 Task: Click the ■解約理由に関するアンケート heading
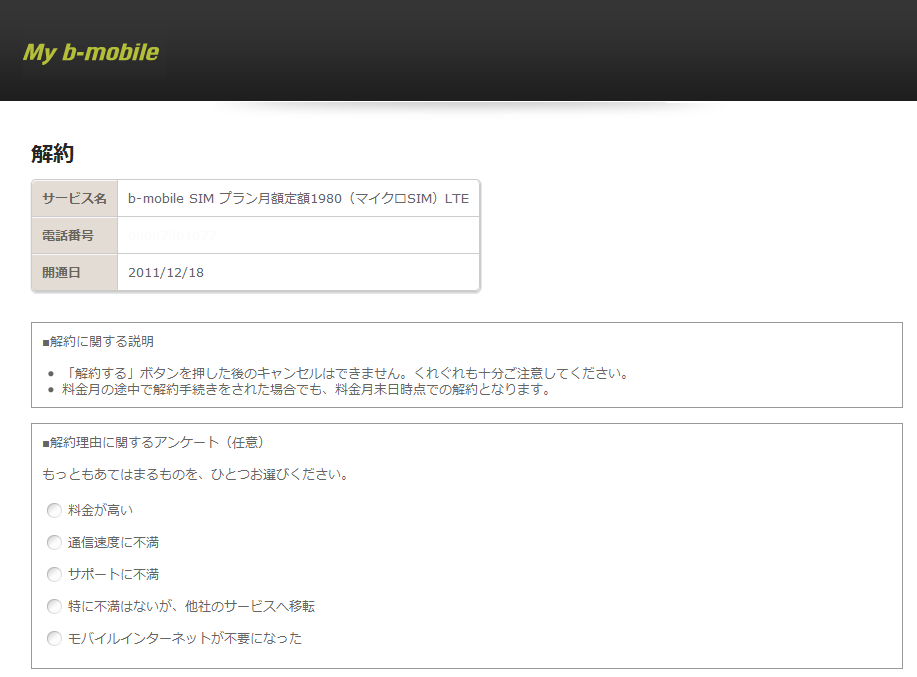coord(154,443)
